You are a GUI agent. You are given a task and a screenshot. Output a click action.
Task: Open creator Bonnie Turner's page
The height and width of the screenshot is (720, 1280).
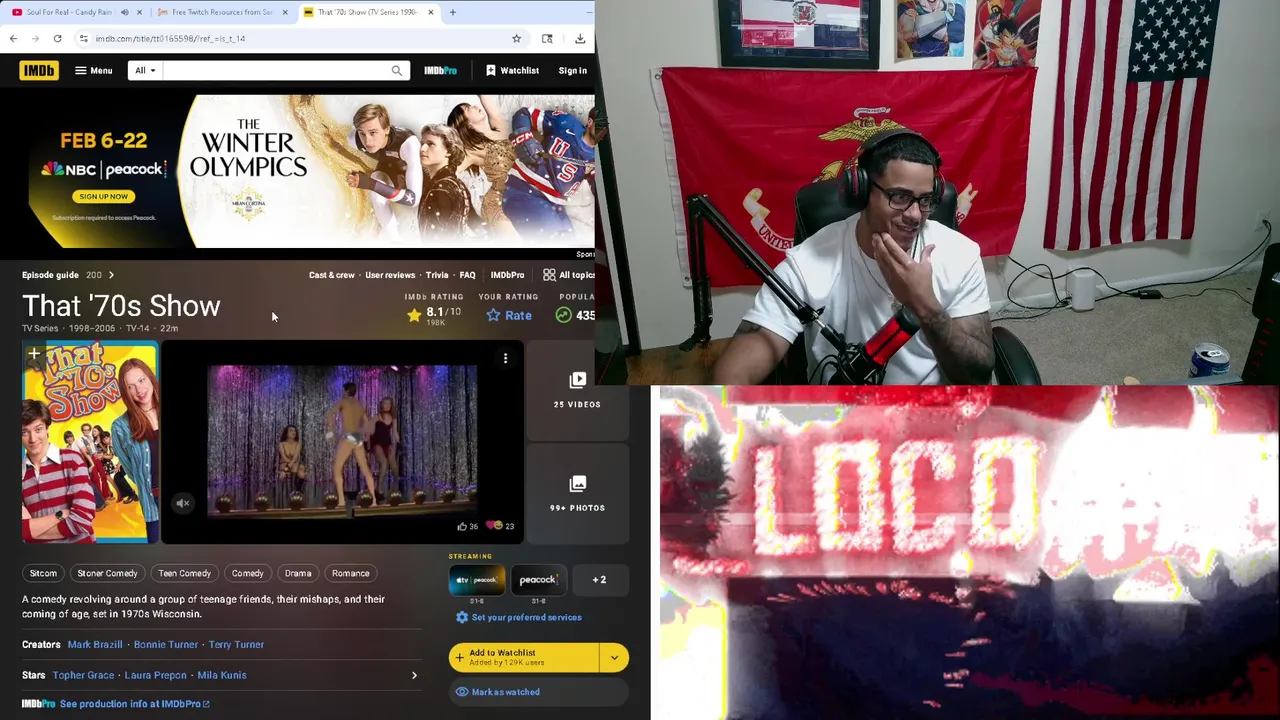tap(166, 645)
